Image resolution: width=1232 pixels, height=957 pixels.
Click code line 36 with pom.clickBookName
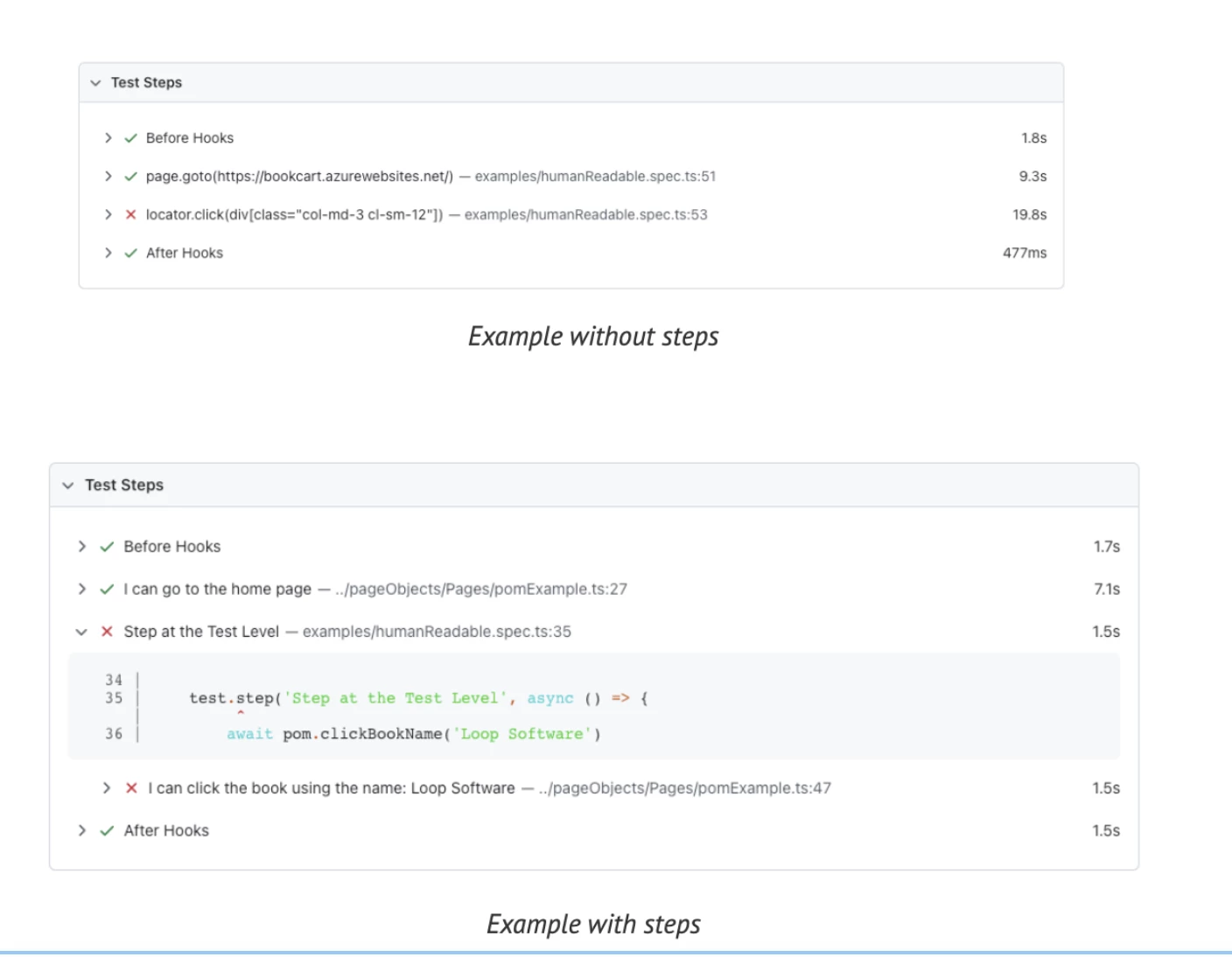413,734
